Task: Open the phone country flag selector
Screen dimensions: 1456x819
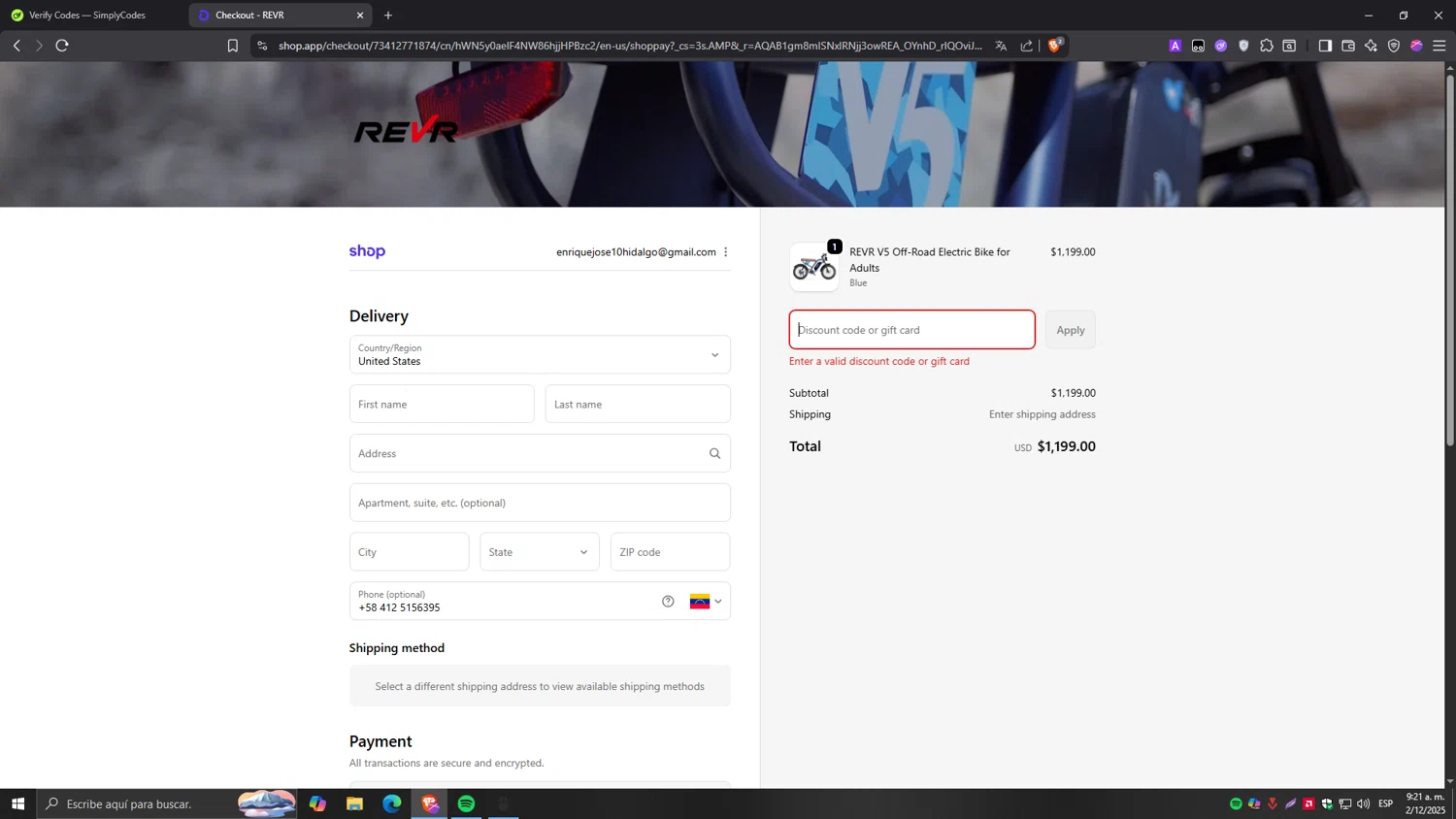Action: tap(706, 602)
